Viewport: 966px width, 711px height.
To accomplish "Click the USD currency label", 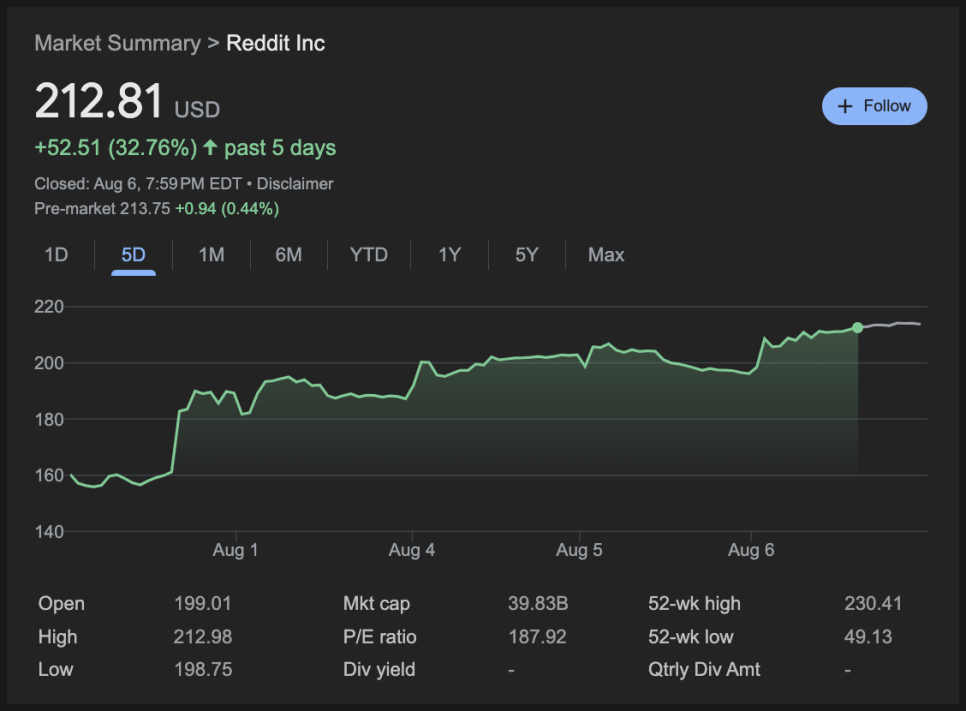I will (x=197, y=110).
